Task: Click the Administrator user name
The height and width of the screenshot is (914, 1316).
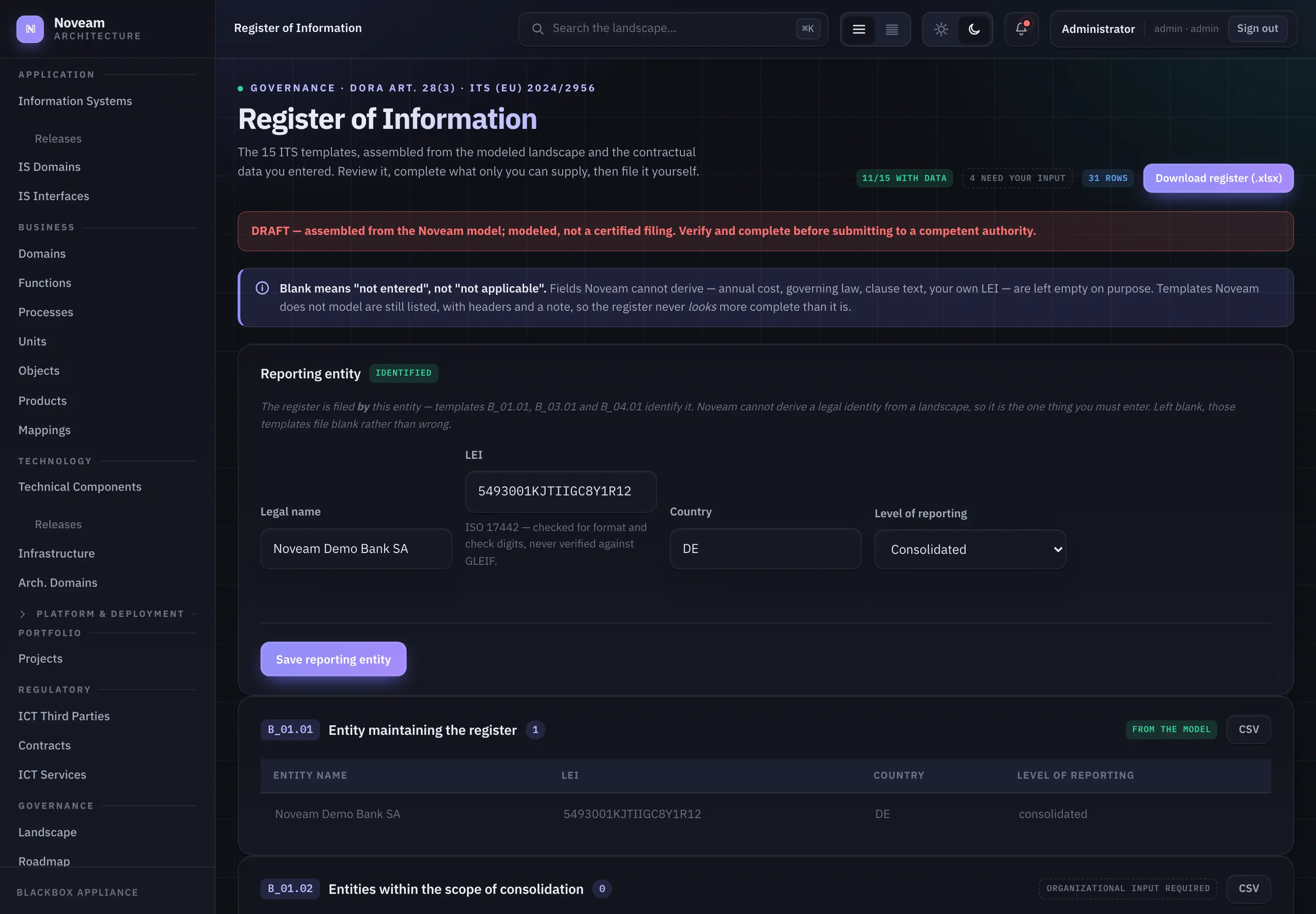Action: (1098, 29)
